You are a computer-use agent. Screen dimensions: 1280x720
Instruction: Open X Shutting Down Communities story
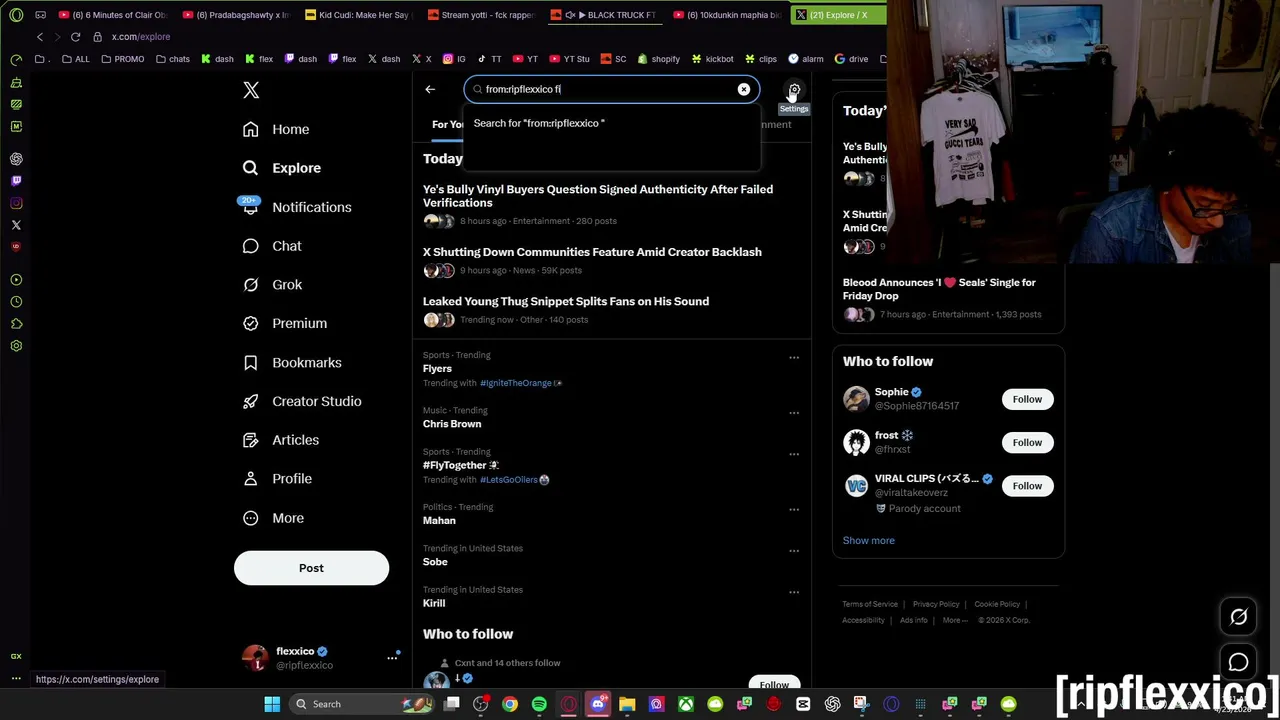tap(592, 252)
